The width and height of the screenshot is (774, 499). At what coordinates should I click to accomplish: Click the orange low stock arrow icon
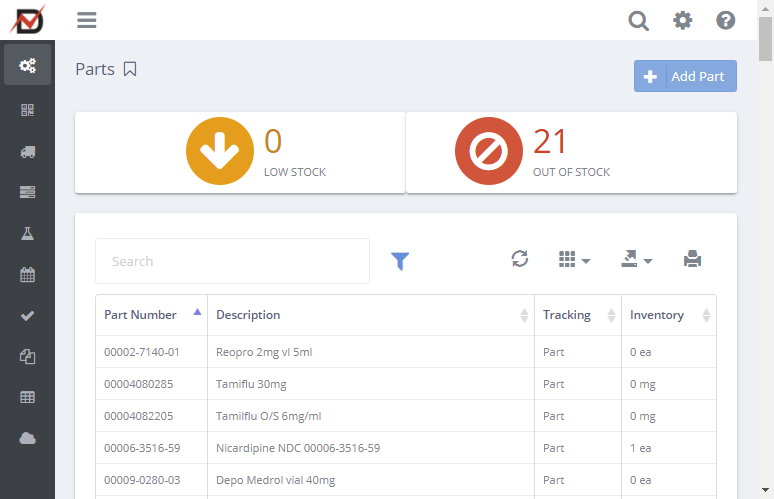pos(220,151)
